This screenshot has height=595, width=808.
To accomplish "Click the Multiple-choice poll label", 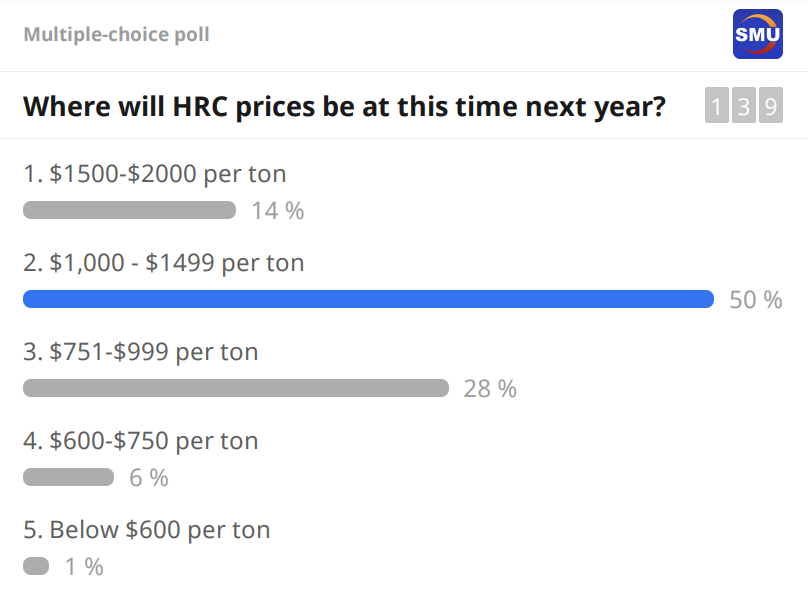I will 116,35.
